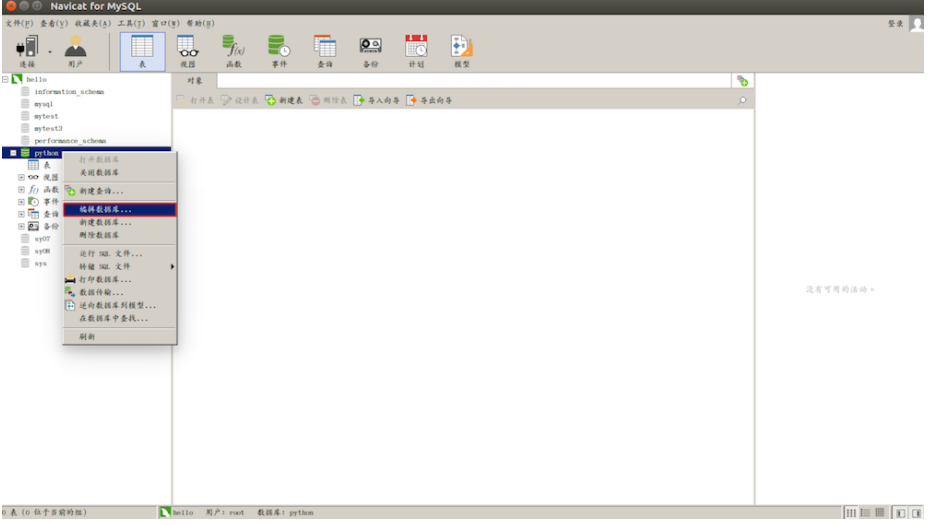Screen dimensions: 932x525
Task: Choose 关闭数据库 in context menu
Action: 119,172
